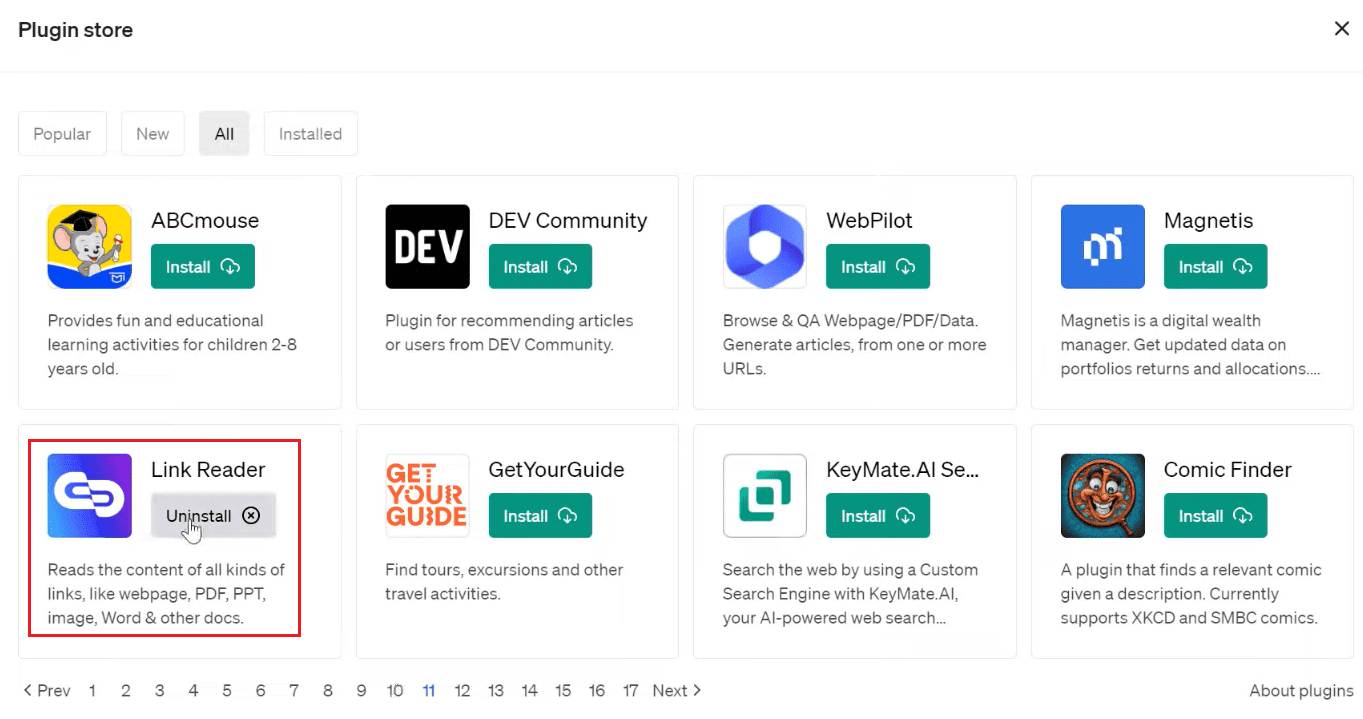
Task: Install the WebPilot plugin
Action: point(877,267)
